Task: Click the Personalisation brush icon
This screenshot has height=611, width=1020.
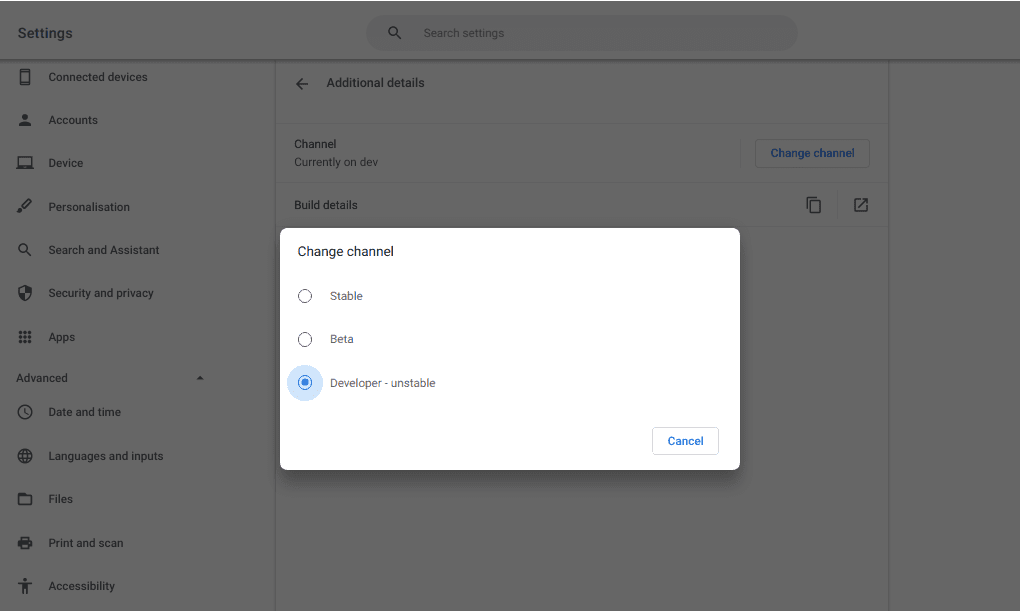Action: pos(24,206)
